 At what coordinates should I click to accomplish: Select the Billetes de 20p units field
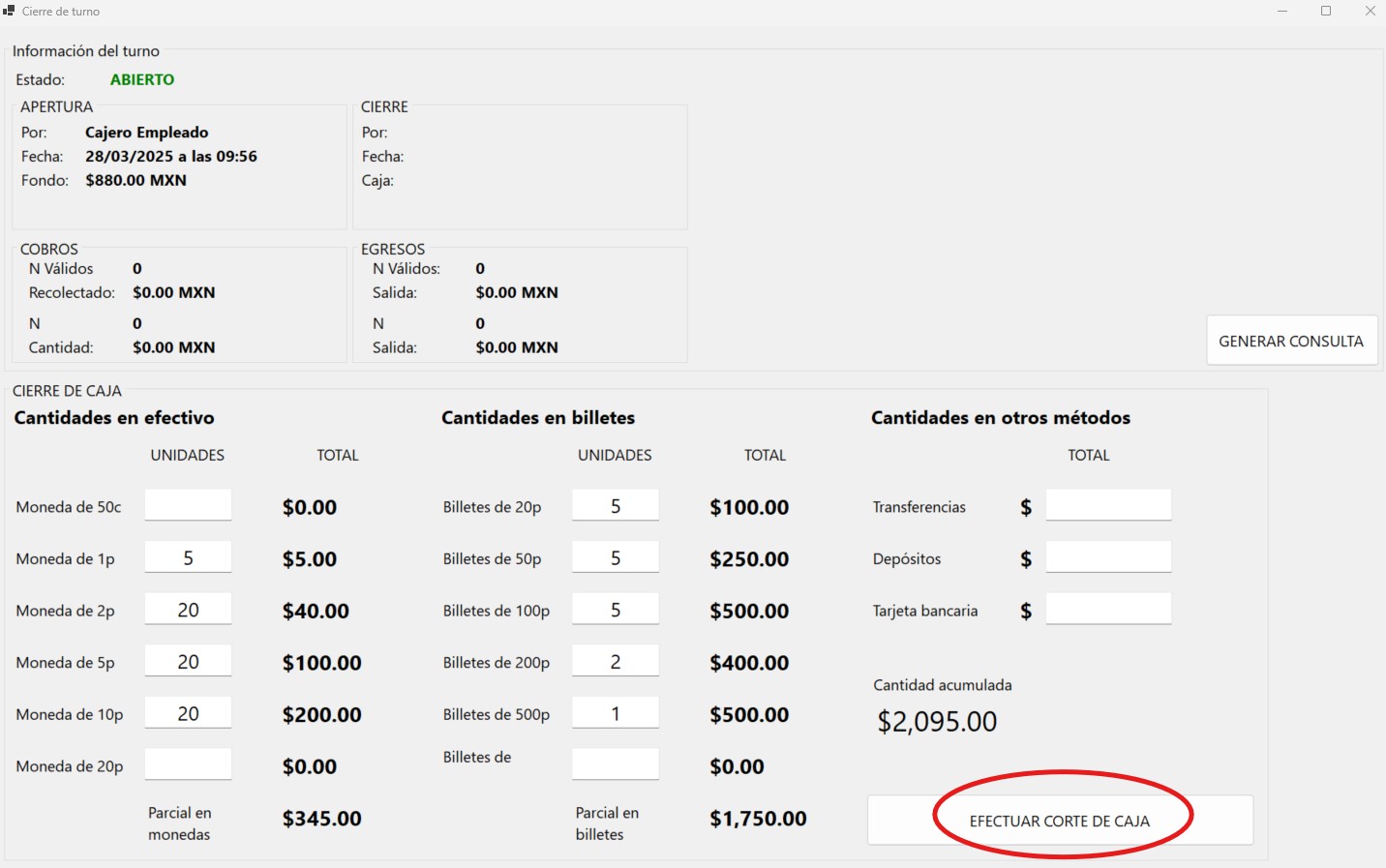click(x=615, y=505)
